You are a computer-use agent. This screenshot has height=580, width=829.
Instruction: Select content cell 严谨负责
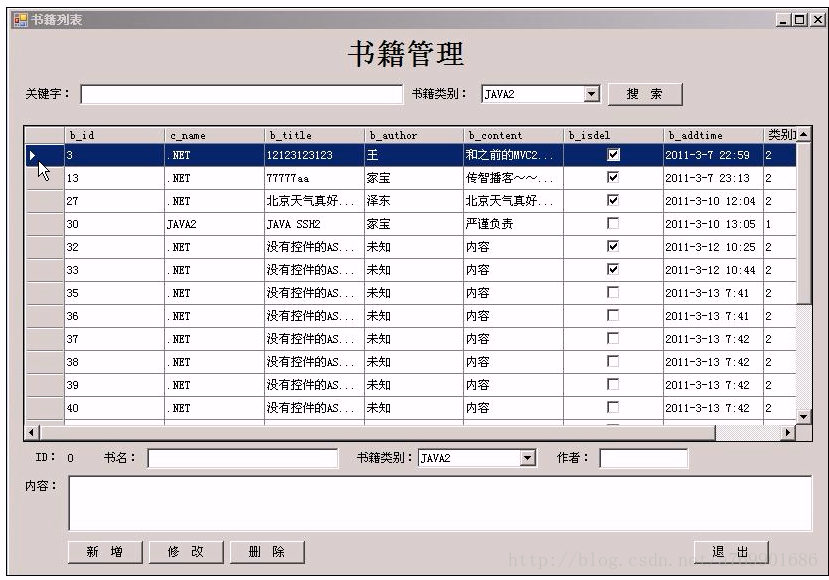pyautogui.click(x=513, y=224)
